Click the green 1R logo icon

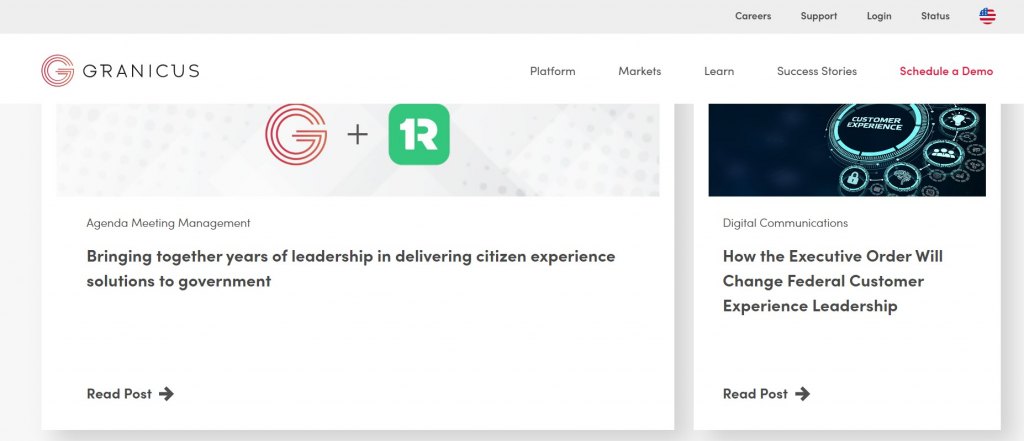(418, 134)
